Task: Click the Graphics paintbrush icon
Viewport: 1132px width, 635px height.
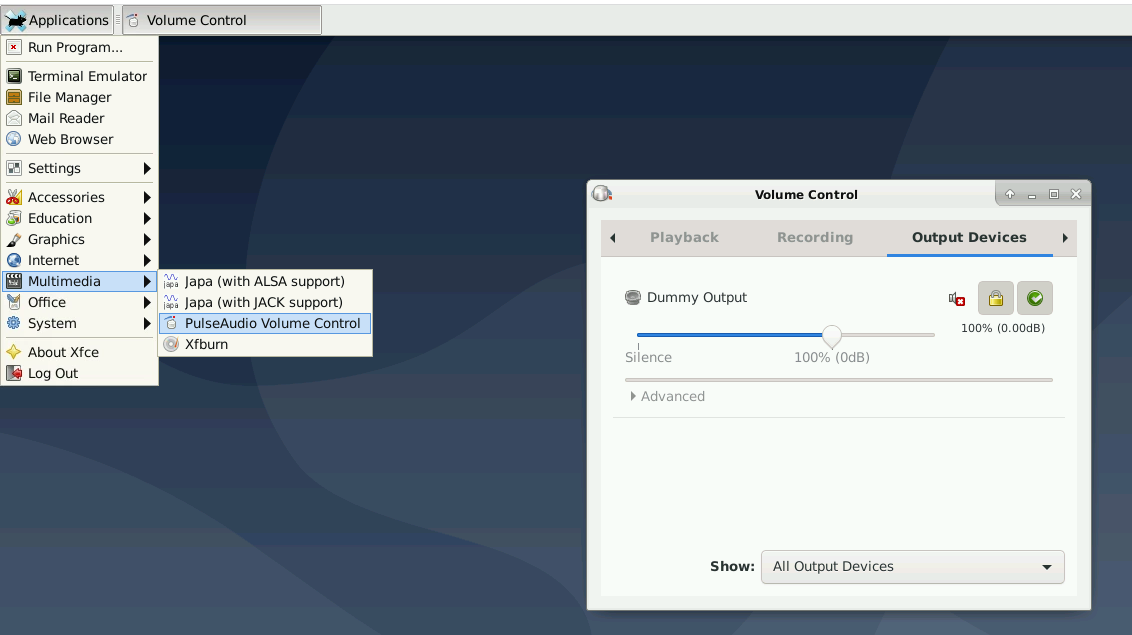Action: click(14, 239)
